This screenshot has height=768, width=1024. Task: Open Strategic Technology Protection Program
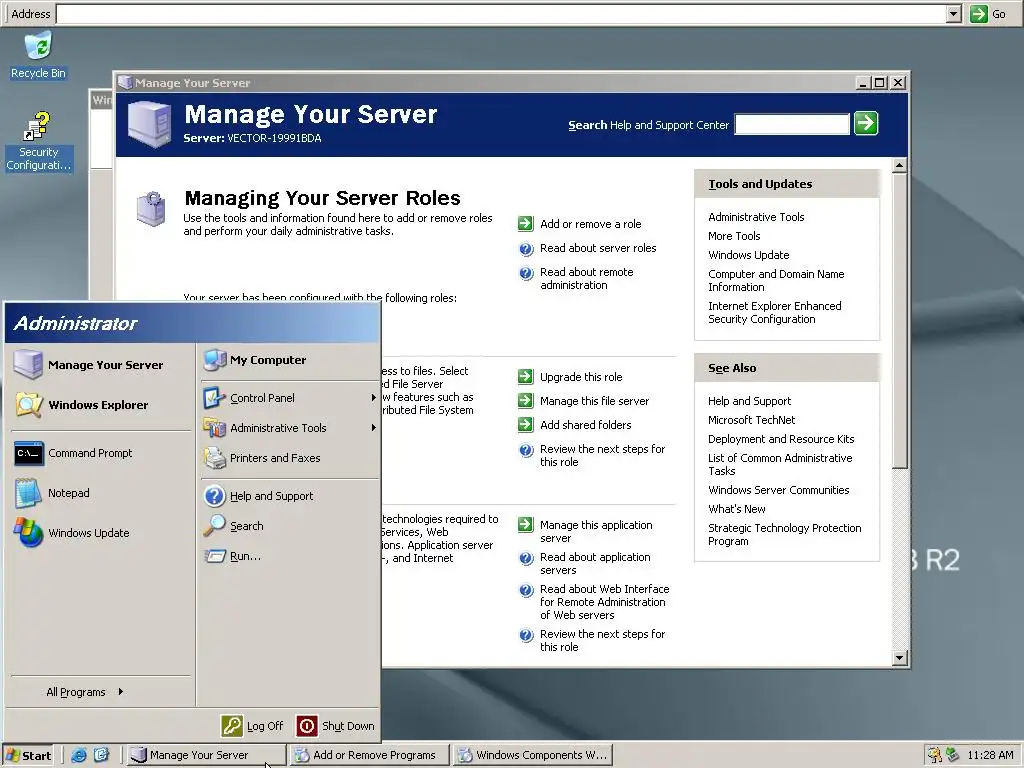(x=784, y=535)
